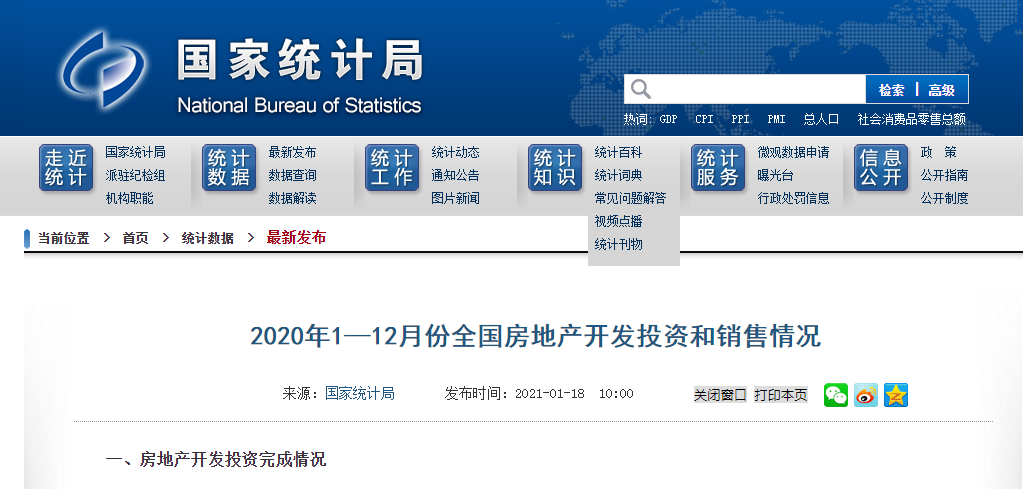Select hot word 总人口
The image size is (1023, 489).
click(x=821, y=119)
